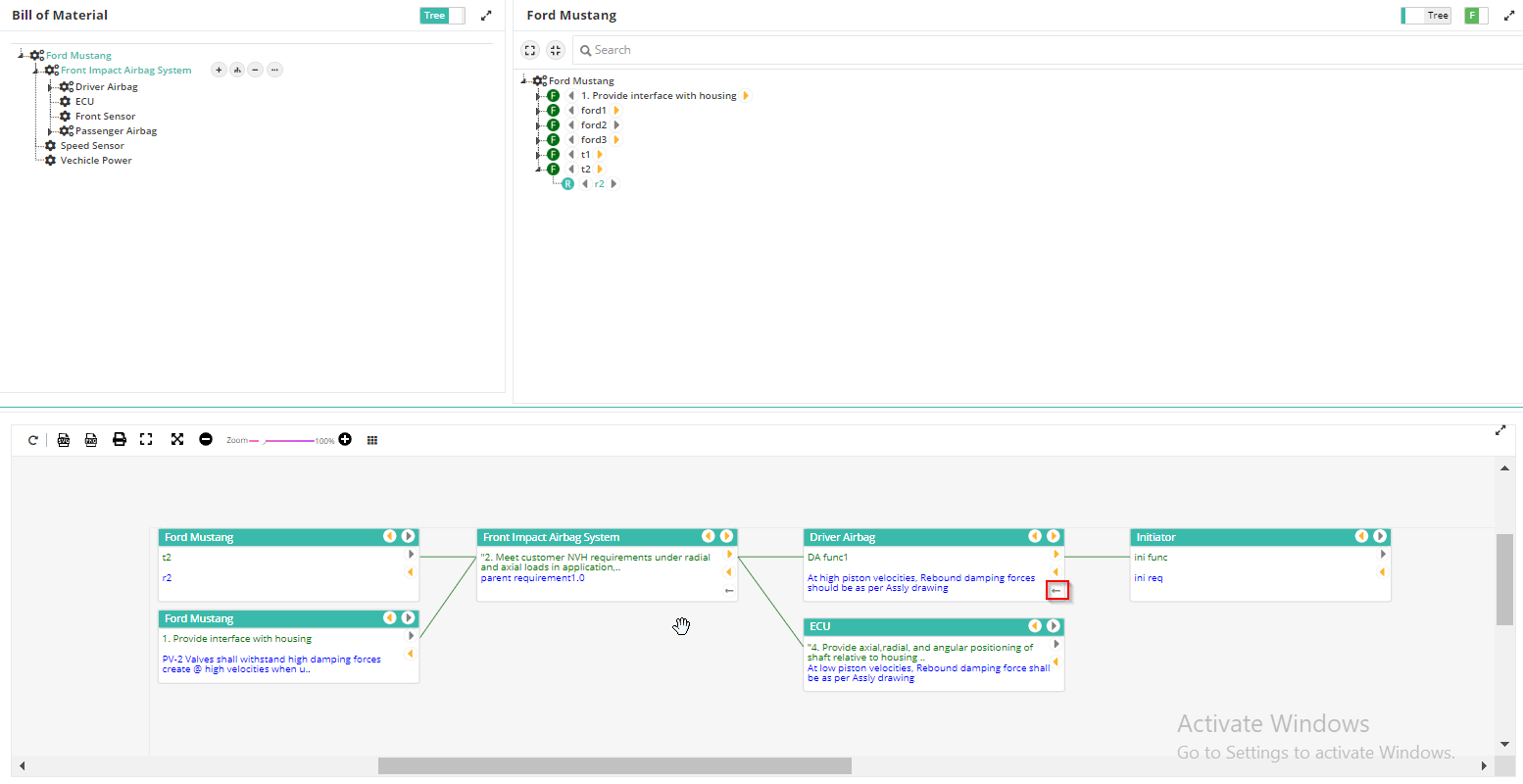The width and height of the screenshot is (1523, 784).
Task: Focus the Search field
Action: tap(1048, 50)
